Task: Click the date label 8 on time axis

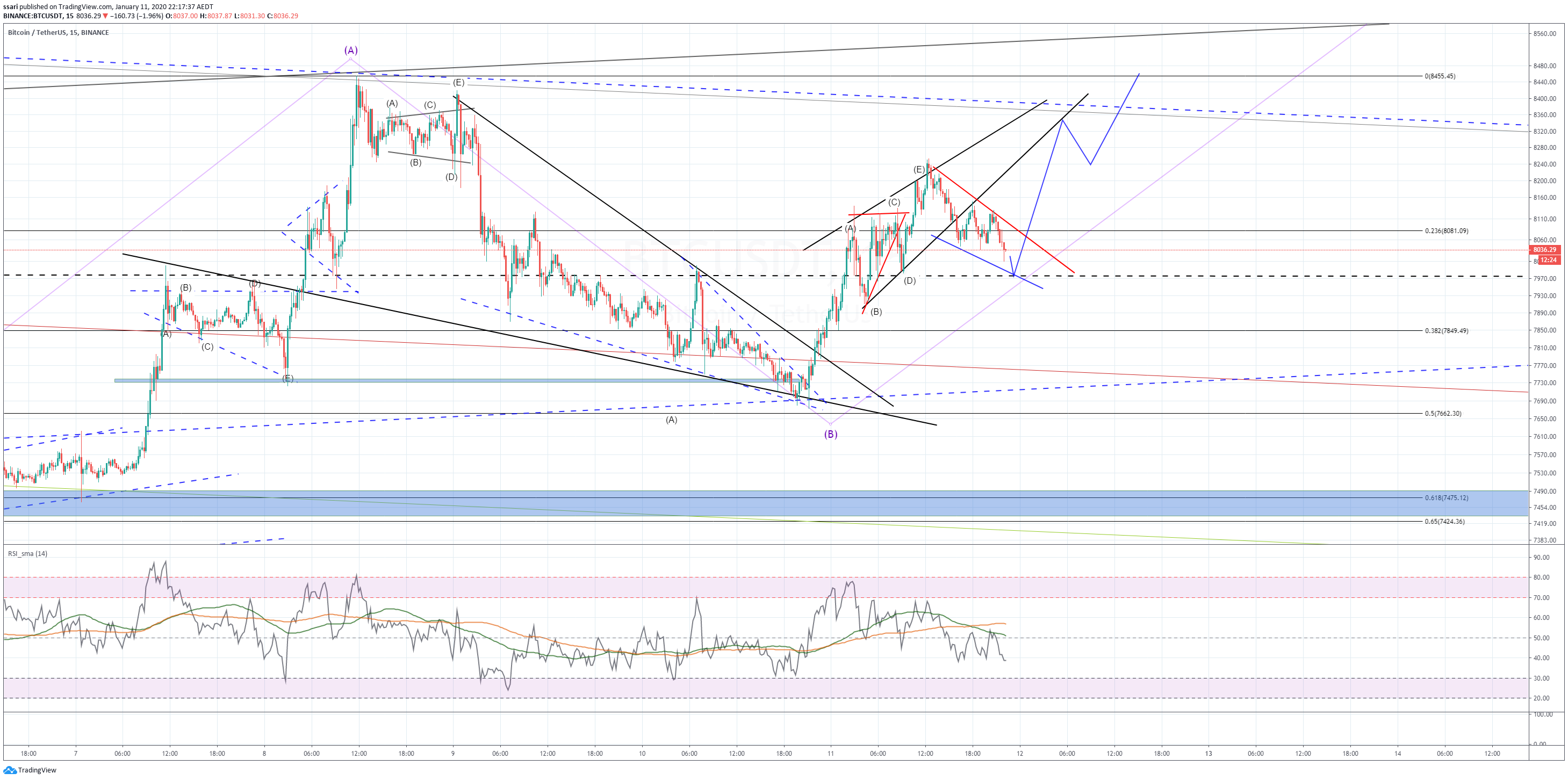Action: pos(264,753)
